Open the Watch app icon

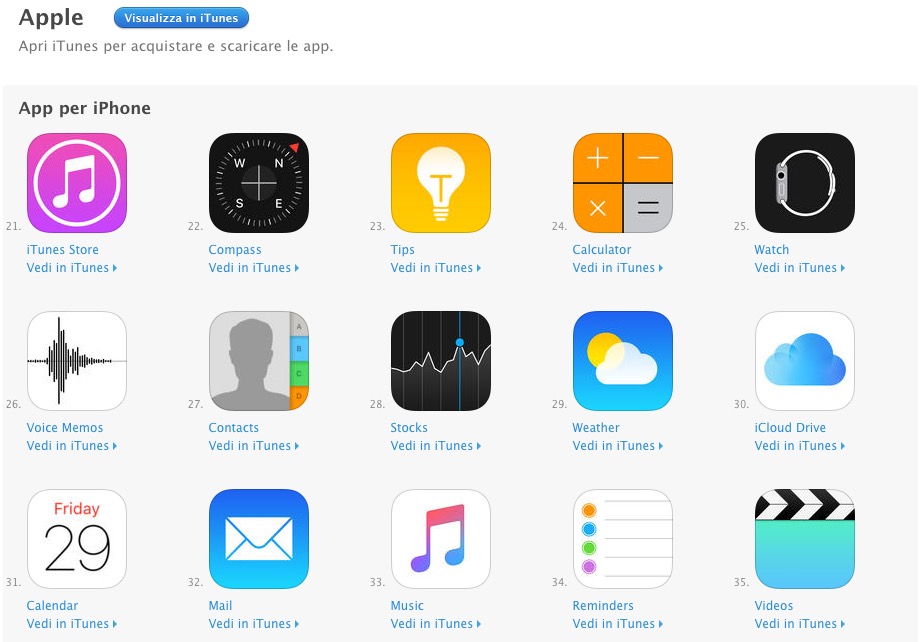tap(805, 183)
